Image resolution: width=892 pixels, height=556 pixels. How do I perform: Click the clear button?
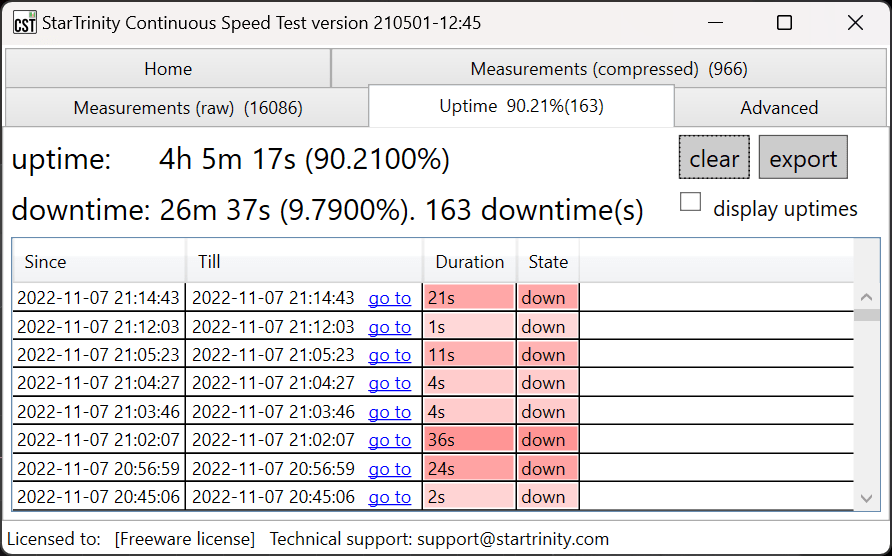[x=714, y=158]
